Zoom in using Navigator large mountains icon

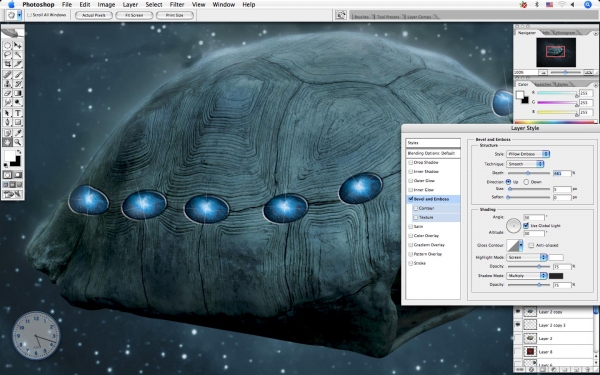(588, 72)
